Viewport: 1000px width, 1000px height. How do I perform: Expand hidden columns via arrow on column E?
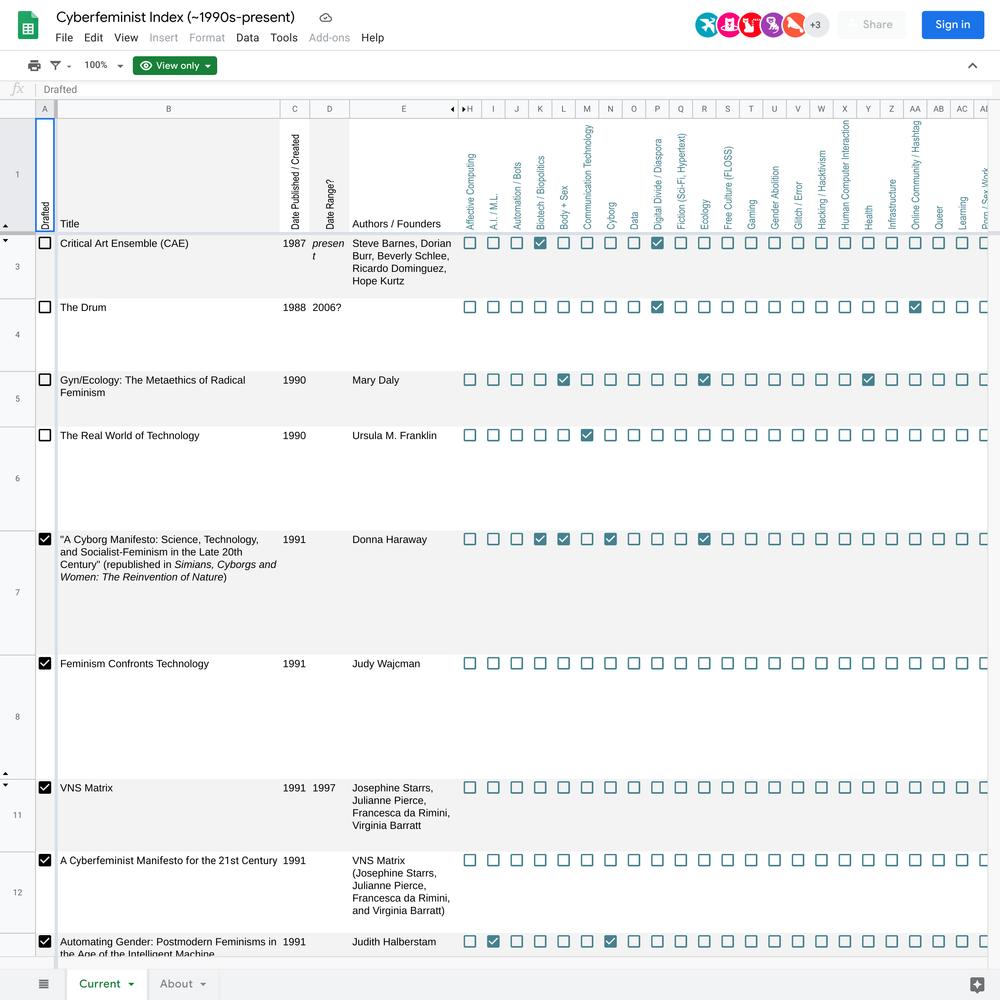452,109
